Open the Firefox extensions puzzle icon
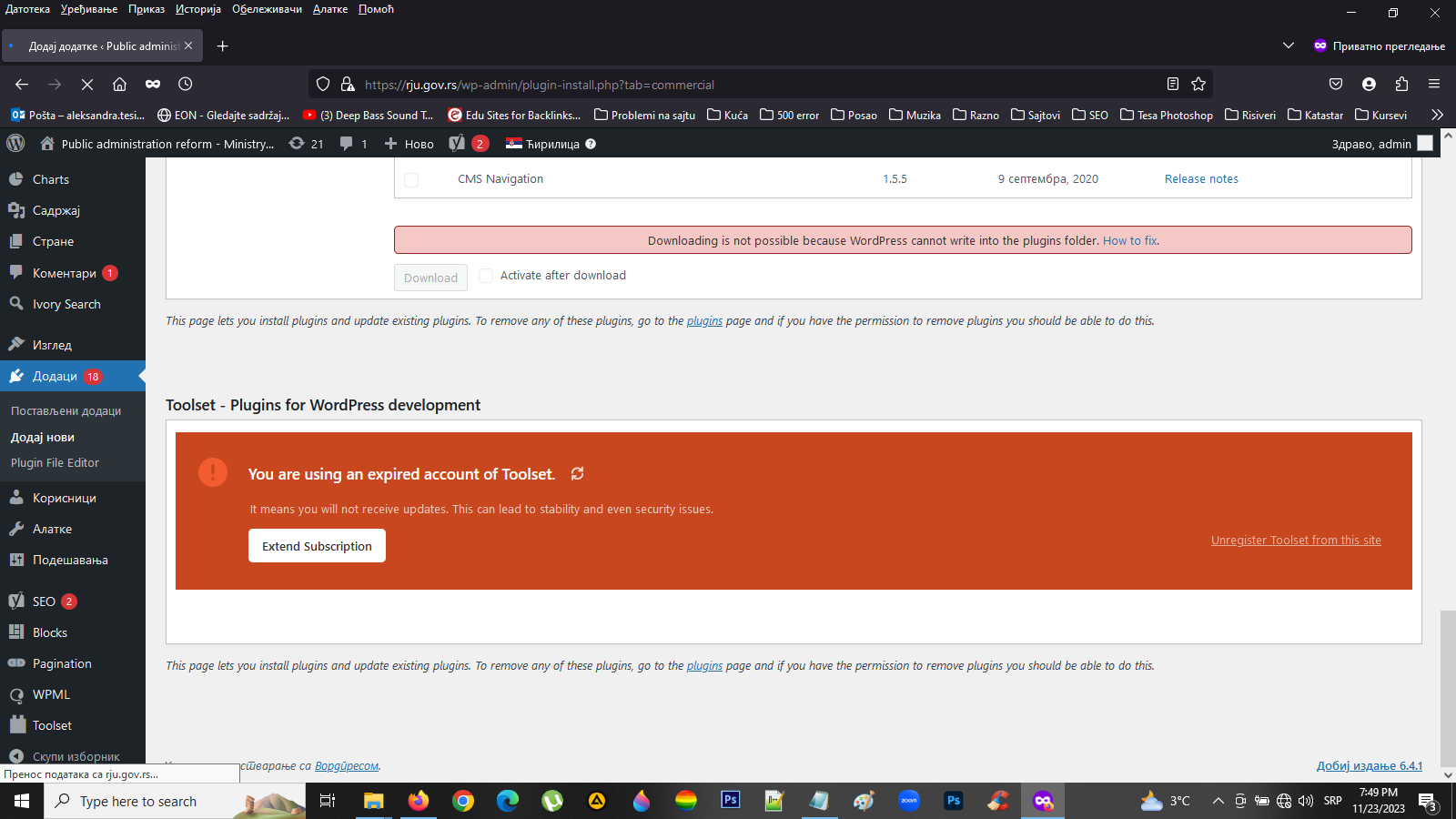The height and width of the screenshot is (819, 1456). [1401, 85]
